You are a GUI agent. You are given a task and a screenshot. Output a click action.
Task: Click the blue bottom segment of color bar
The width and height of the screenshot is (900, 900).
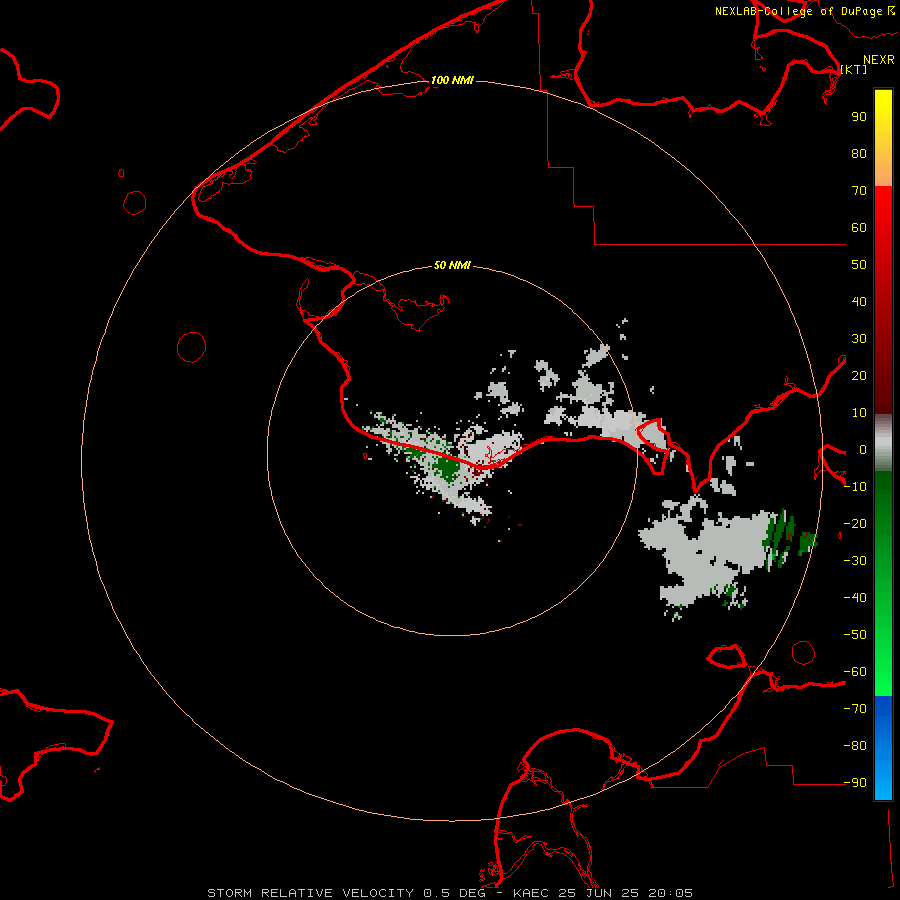(x=883, y=748)
